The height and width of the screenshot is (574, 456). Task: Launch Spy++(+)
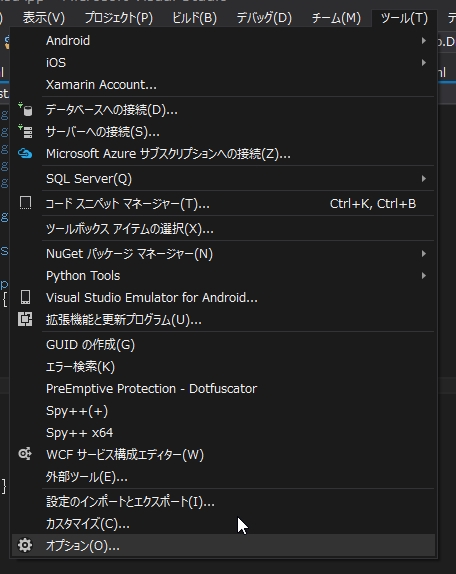pos(223,410)
